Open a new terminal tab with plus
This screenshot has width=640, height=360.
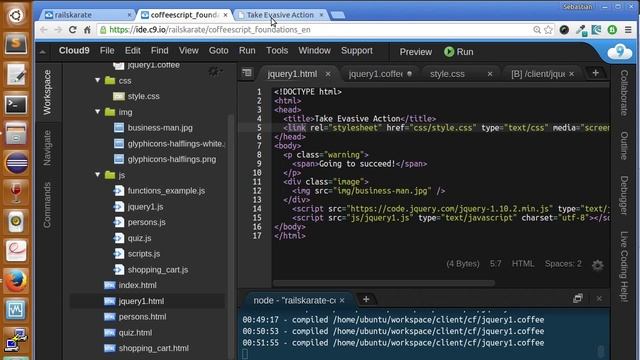point(366,300)
